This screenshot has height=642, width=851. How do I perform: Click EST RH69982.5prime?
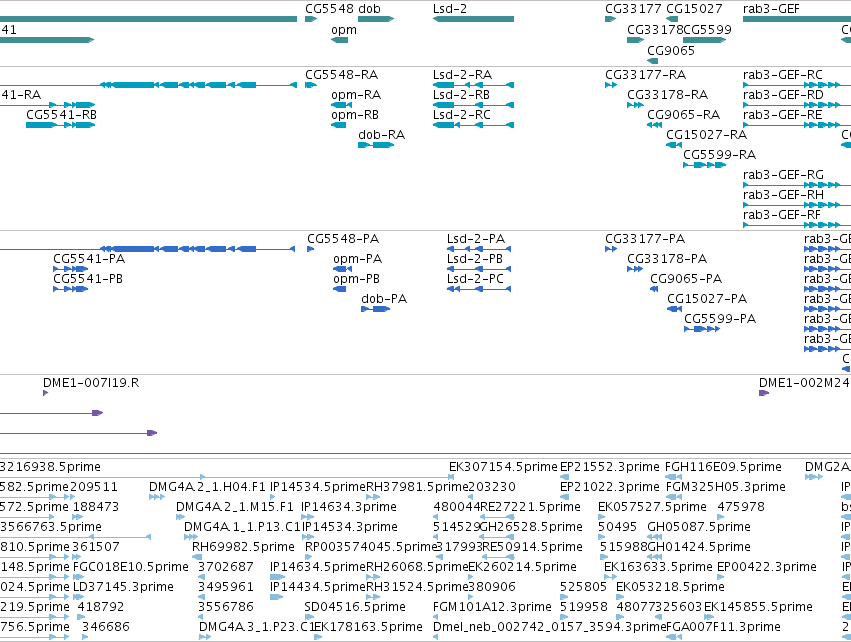243,547
